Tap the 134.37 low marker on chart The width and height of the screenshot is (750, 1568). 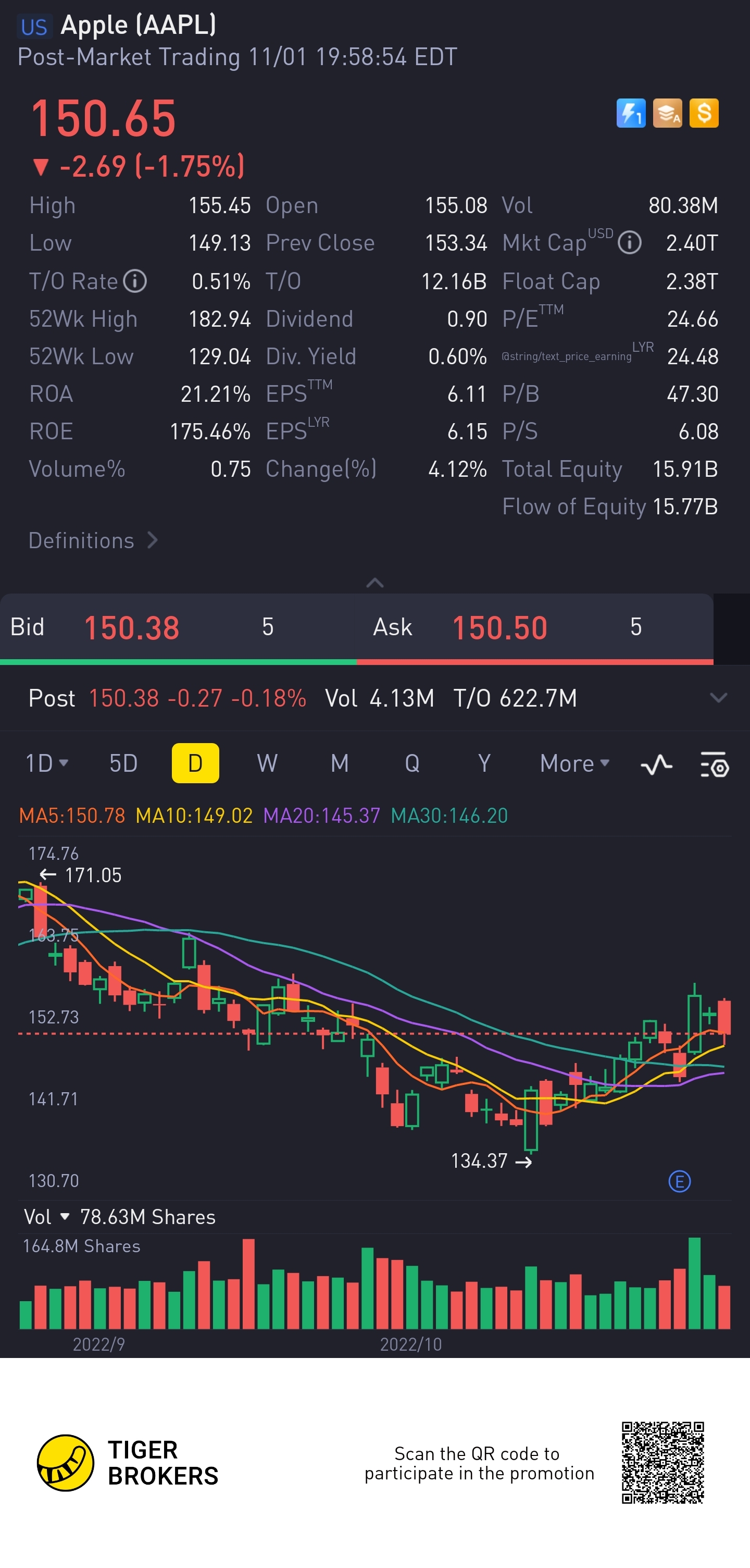coord(492,1162)
